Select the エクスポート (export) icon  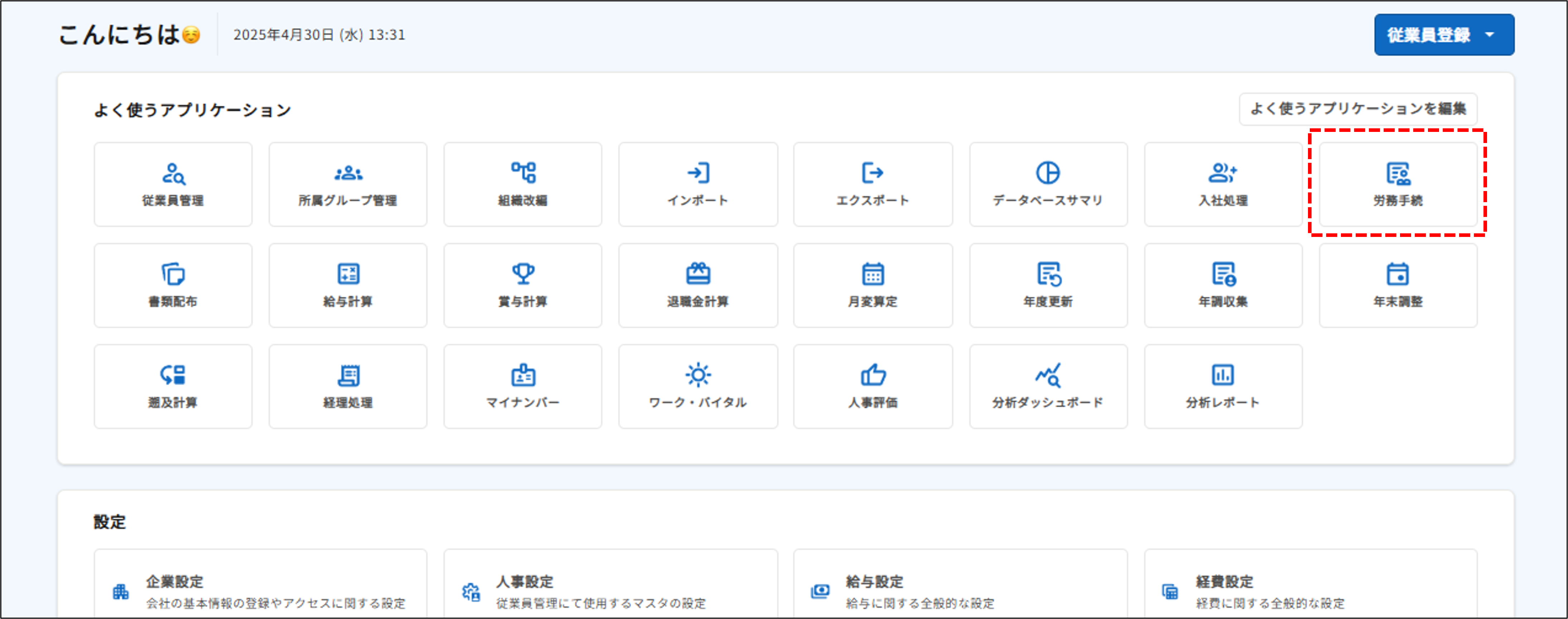coord(872,184)
